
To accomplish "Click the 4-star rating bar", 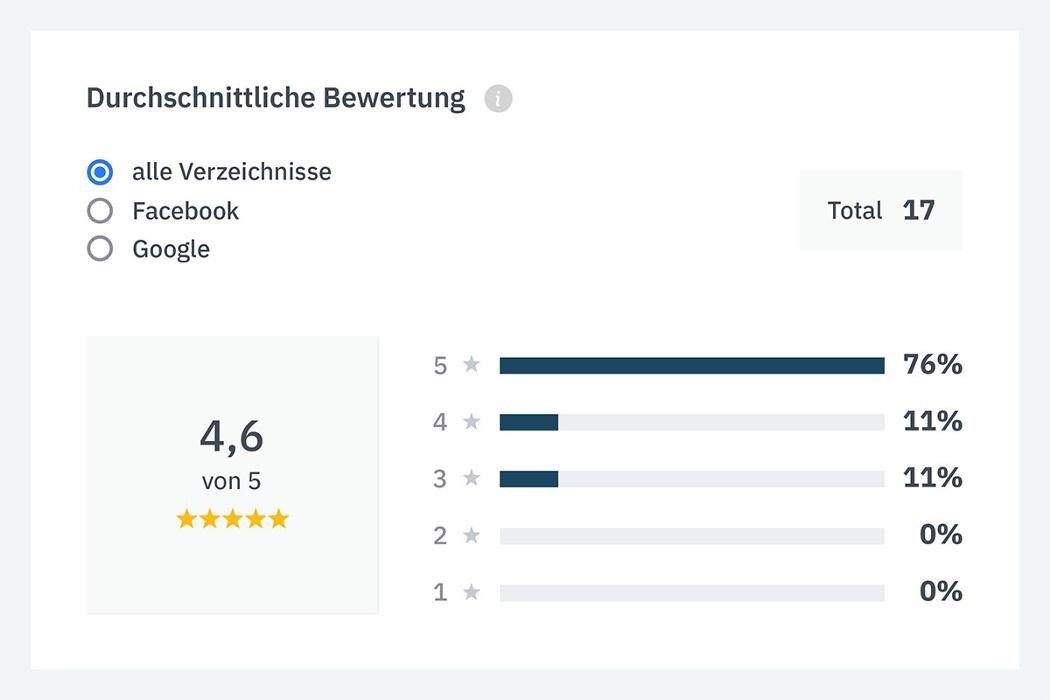I will pyautogui.click(x=692, y=423).
